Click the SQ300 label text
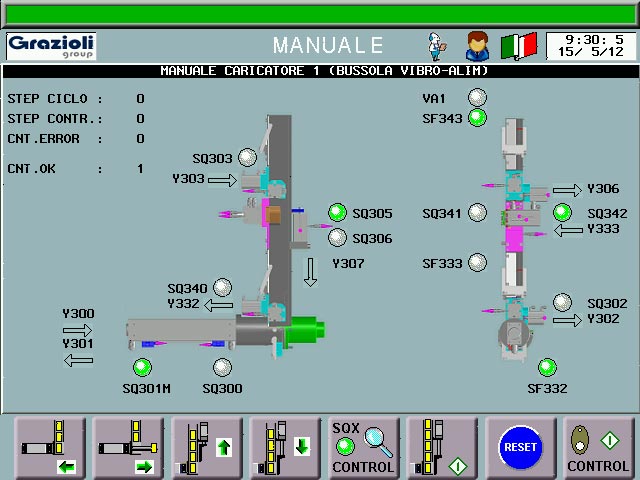 (x=222, y=388)
